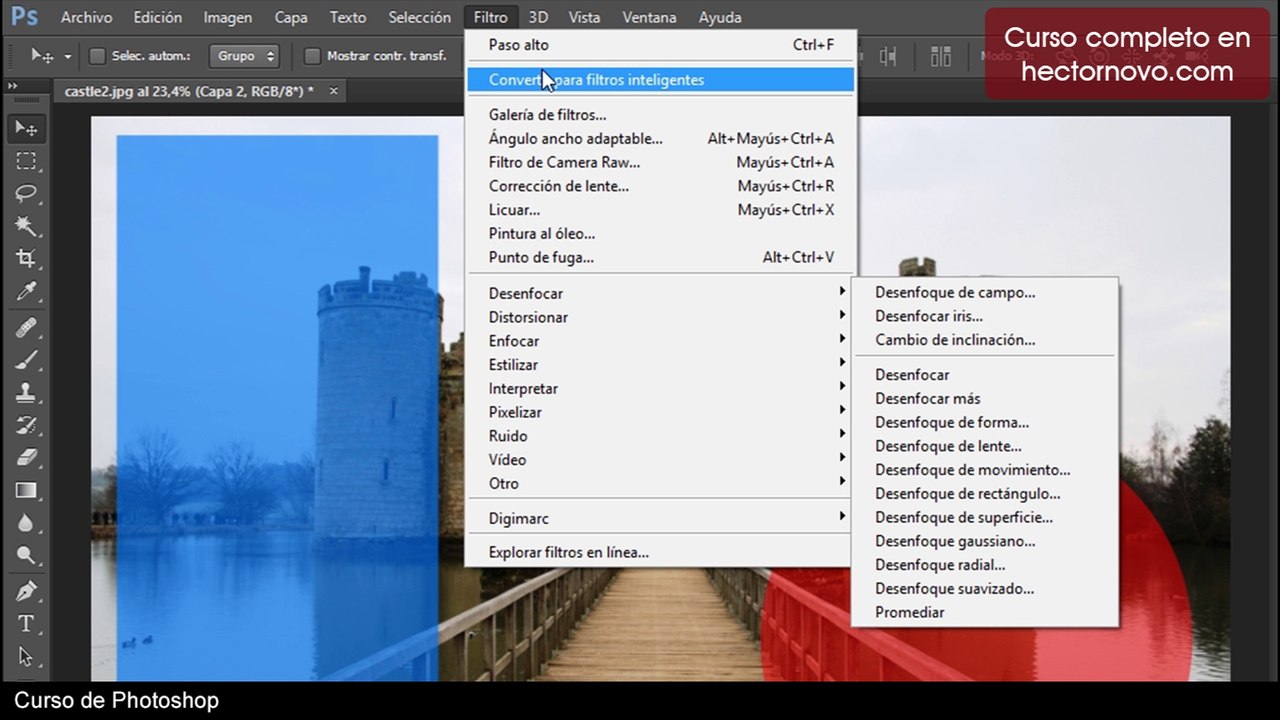Open the Archivo menu
Image resolution: width=1280 pixels, height=720 pixels.
[x=86, y=17]
